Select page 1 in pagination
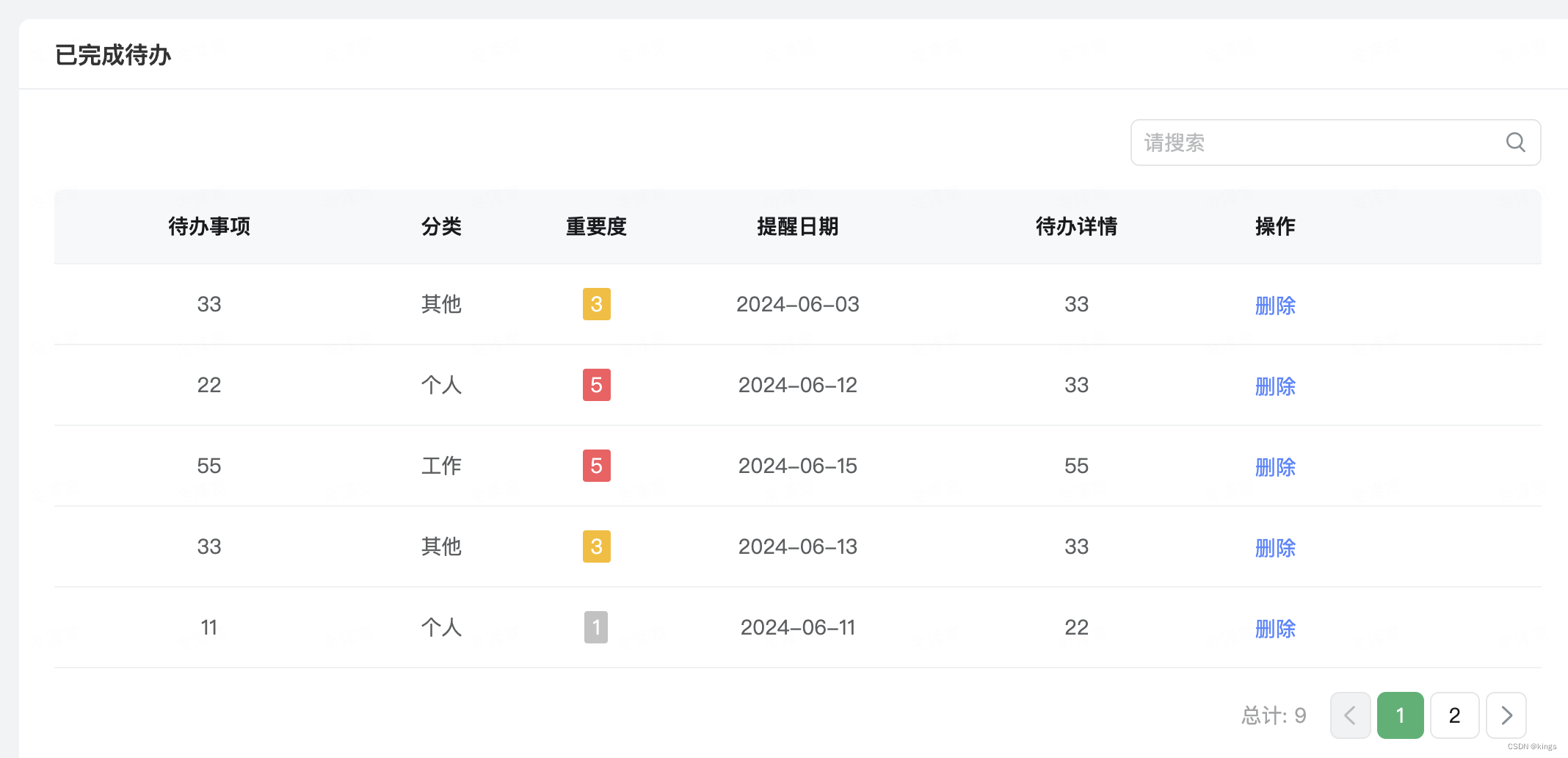This screenshot has width=1568, height=758. (x=1400, y=715)
